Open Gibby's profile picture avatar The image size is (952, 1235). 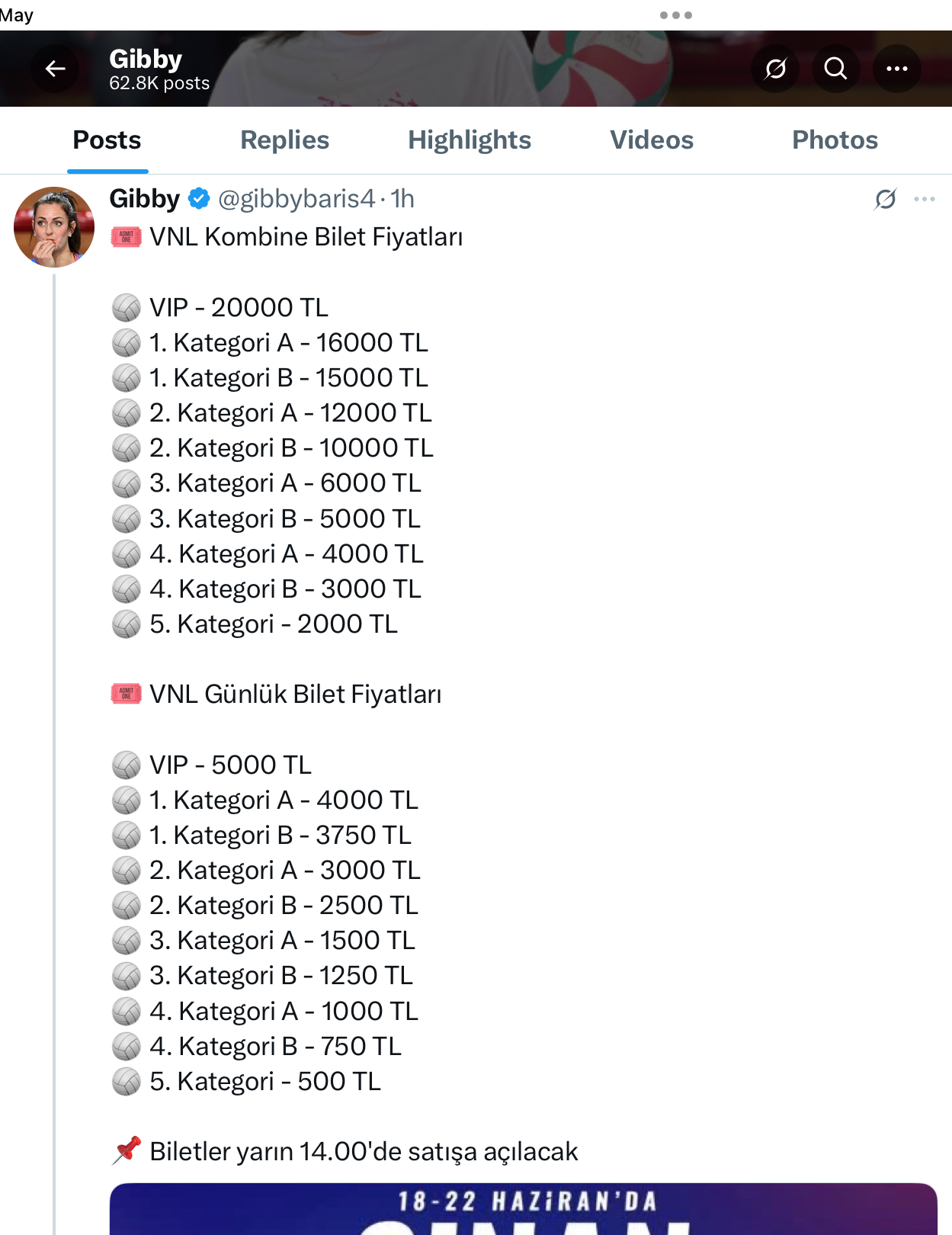[x=54, y=227]
